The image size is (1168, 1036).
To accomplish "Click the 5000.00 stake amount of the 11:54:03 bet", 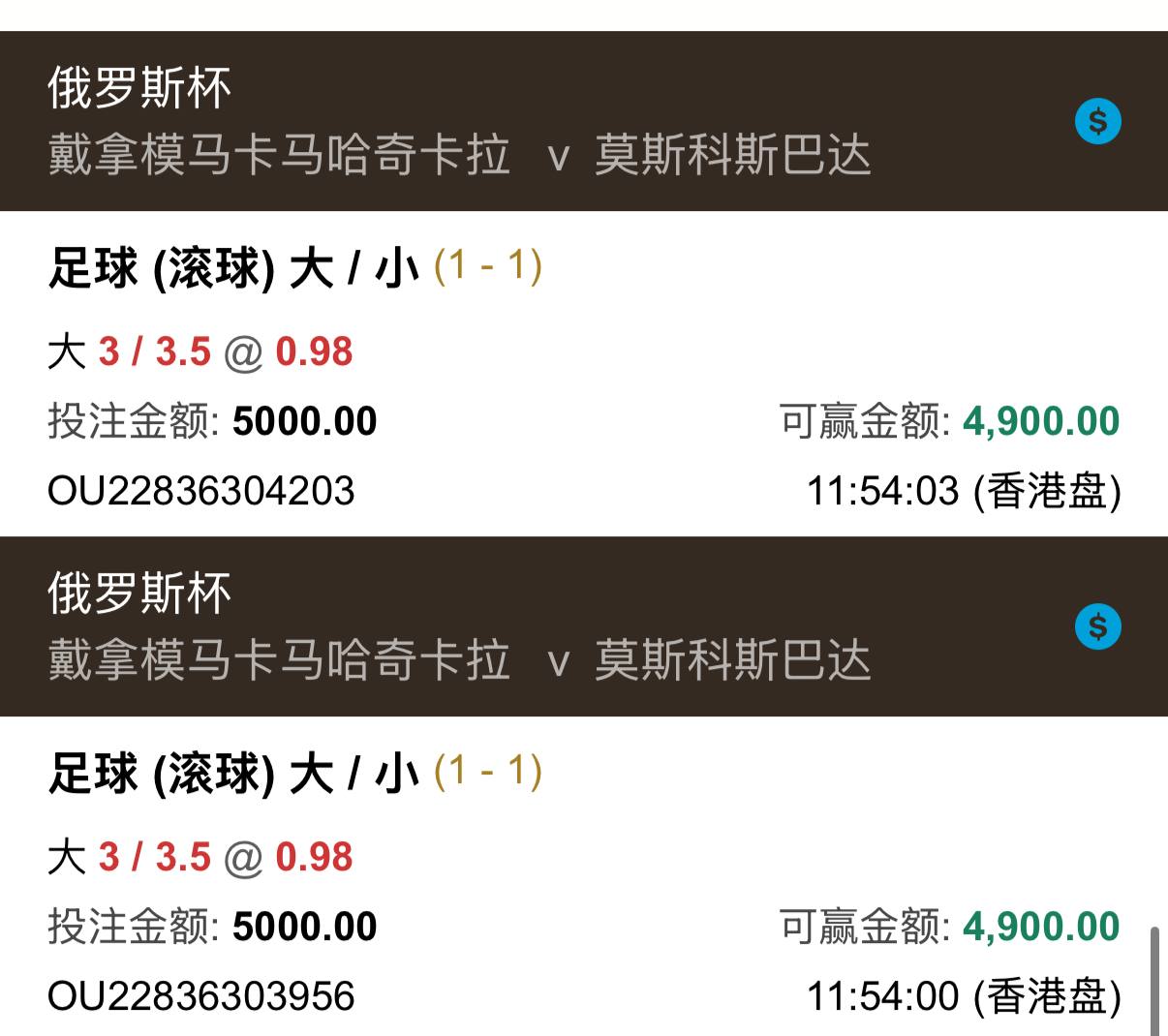I will point(304,421).
